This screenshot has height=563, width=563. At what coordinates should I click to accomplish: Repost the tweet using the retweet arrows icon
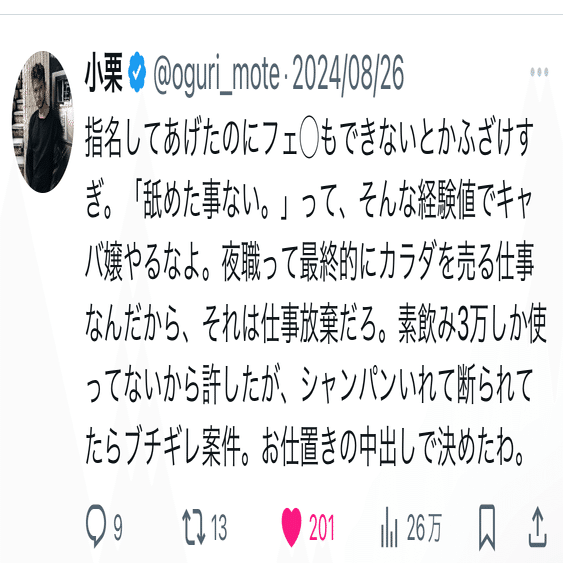[x=194, y=527]
